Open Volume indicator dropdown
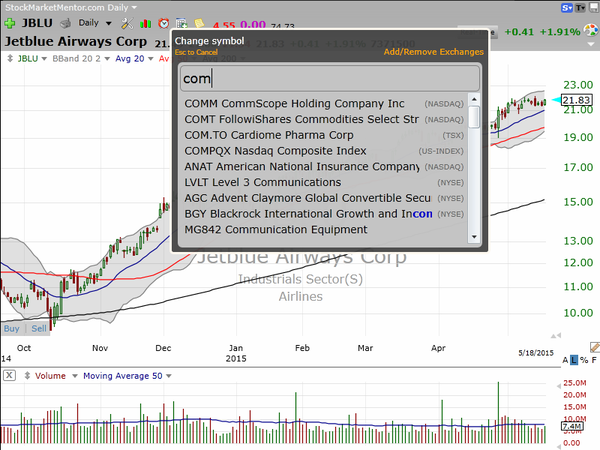600x450 pixels. [x=75, y=376]
